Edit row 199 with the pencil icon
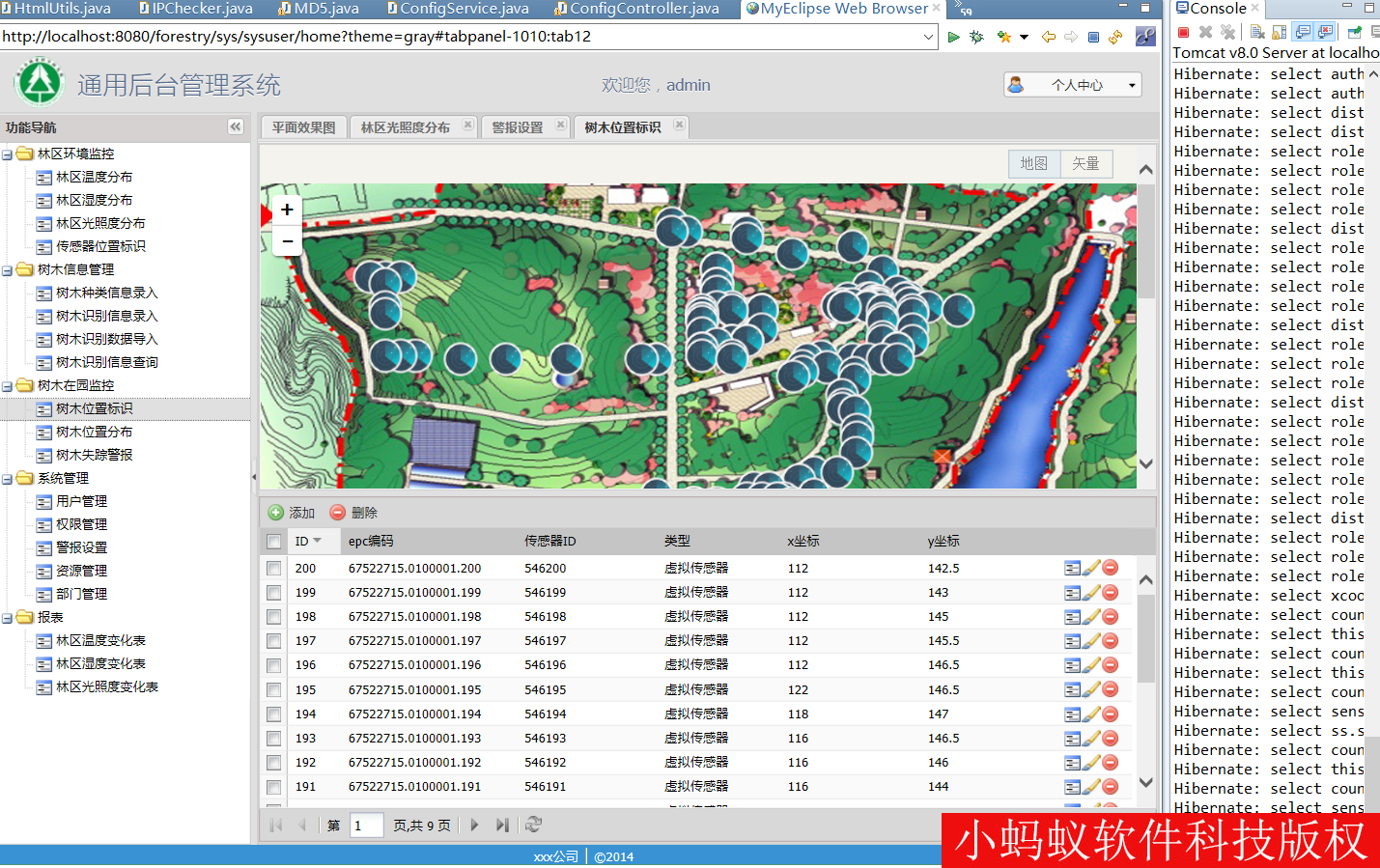Image resolution: width=1380 pixels, height=868 pixels. coord(1091,592)
